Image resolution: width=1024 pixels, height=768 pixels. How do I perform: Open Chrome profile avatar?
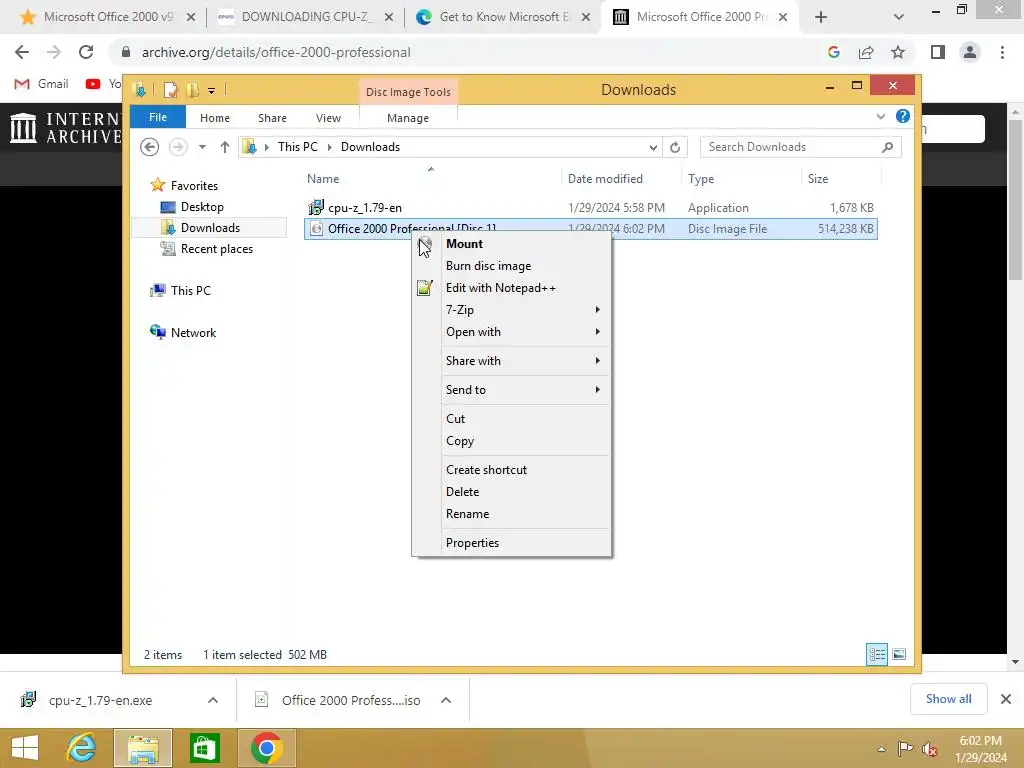pyautogui.click(x=970, y=52)
